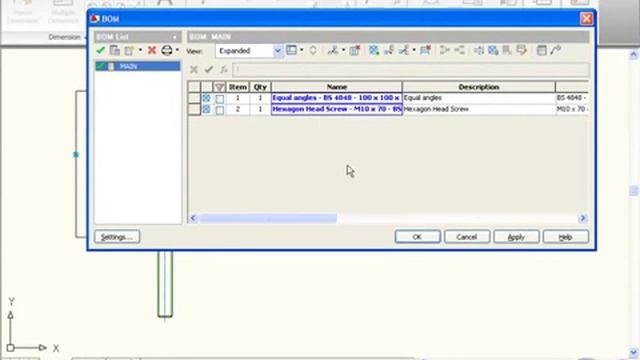Click the grayed split rows icon

[460, 50]
